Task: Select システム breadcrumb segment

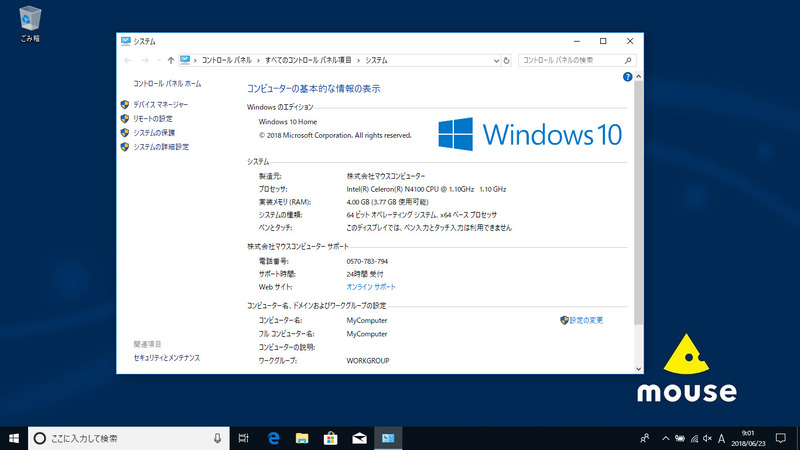Action: 377,60
